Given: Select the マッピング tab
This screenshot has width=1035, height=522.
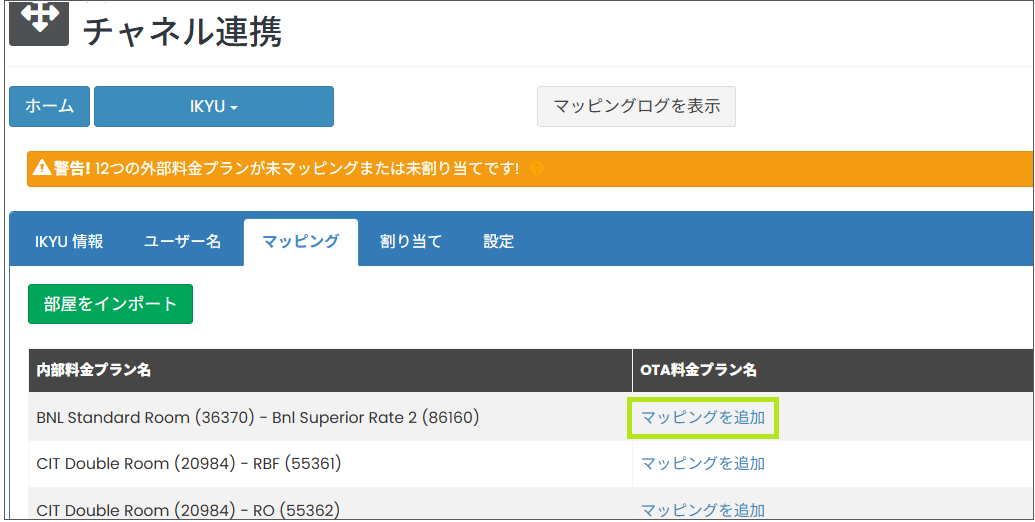Looking at the screenshot, I should coord(300,241).
